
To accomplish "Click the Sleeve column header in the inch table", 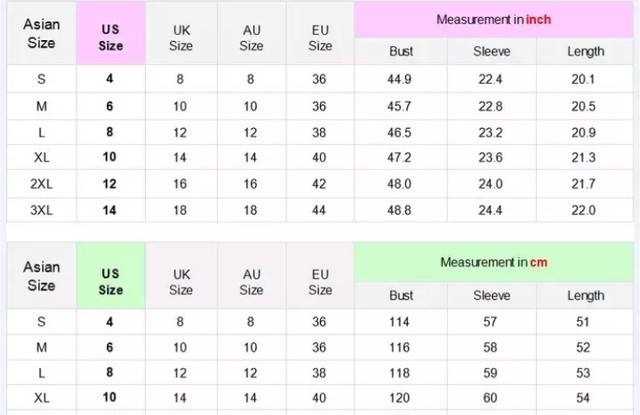I will (491, 51).
